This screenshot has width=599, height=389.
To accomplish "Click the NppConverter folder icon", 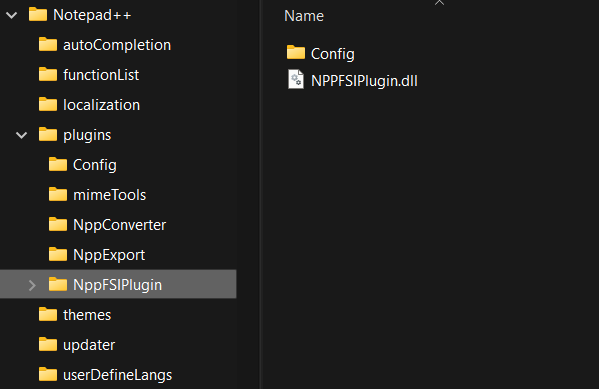I will (58, 224).
